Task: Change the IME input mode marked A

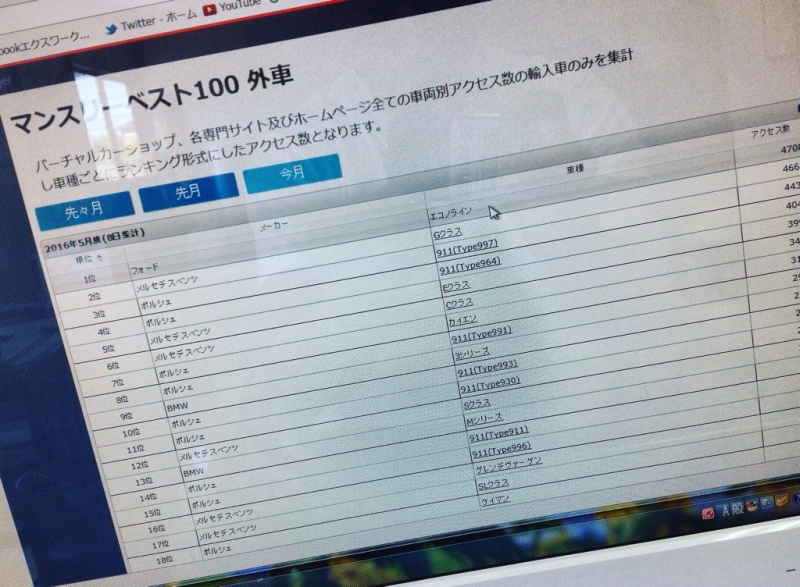Action: [726, 510]
